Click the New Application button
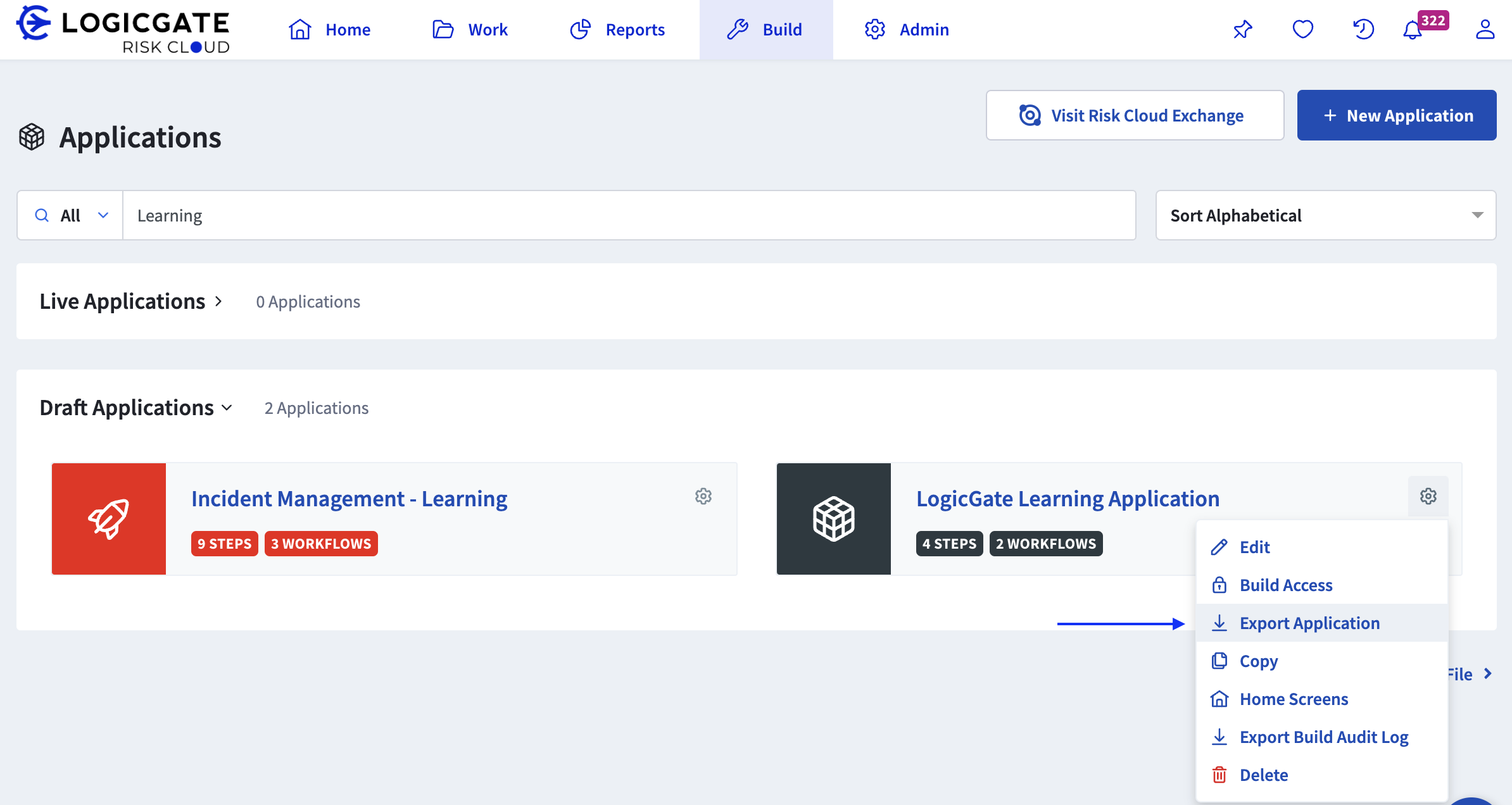The width and height of the screenshot is (1512, 805). 1396,116
